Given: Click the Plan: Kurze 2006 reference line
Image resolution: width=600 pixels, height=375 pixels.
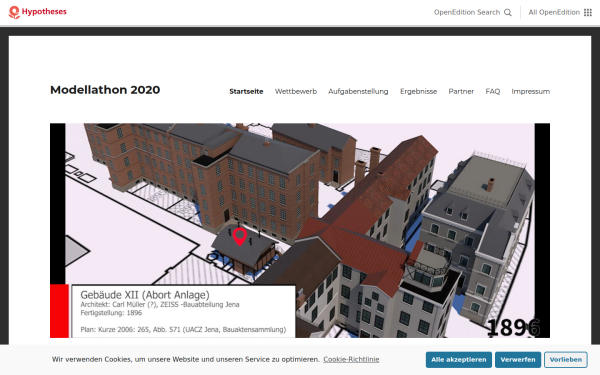Looking at the screenshot, I should click(x=183, y=329).
